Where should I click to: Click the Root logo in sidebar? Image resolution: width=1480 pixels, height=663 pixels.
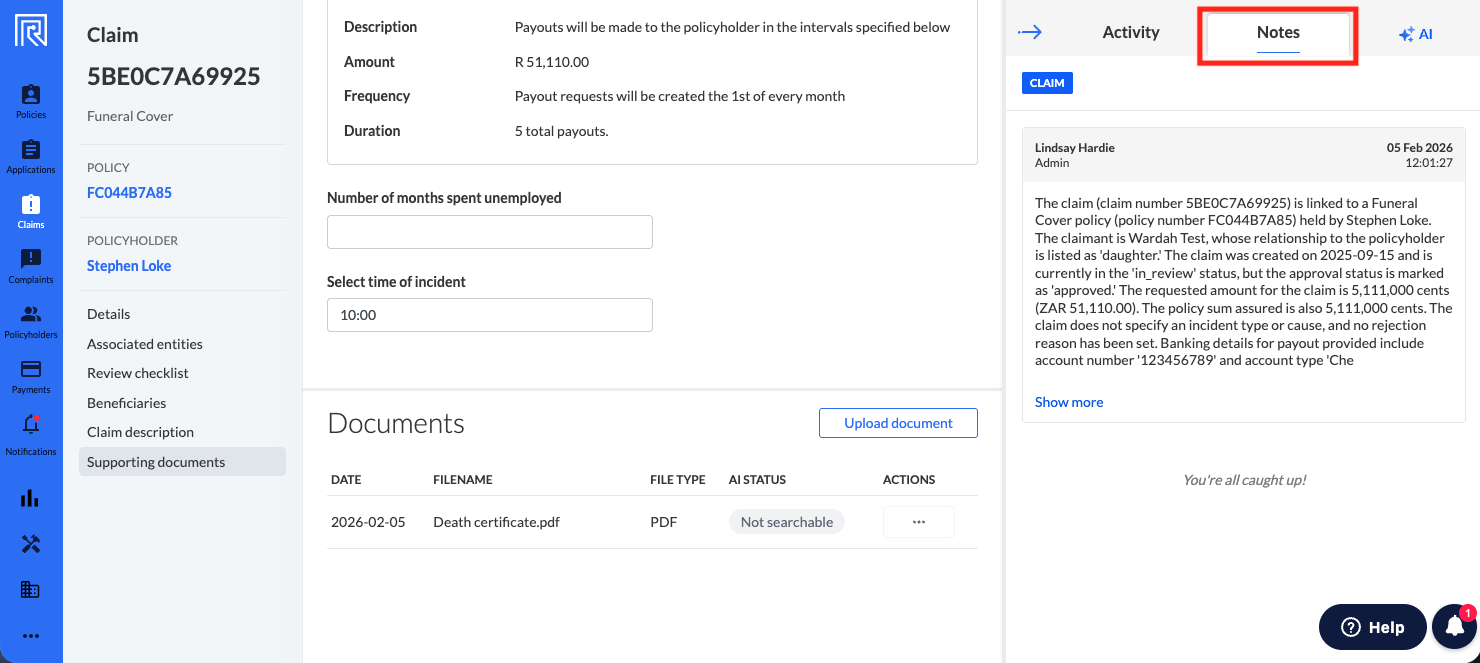pyautogui.click(x=31, y=31)
